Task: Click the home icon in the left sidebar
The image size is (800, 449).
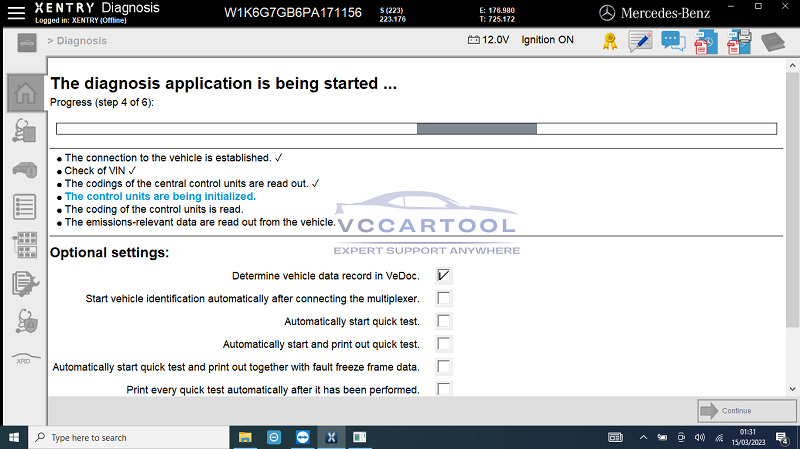Action: [x=25, y=93]
